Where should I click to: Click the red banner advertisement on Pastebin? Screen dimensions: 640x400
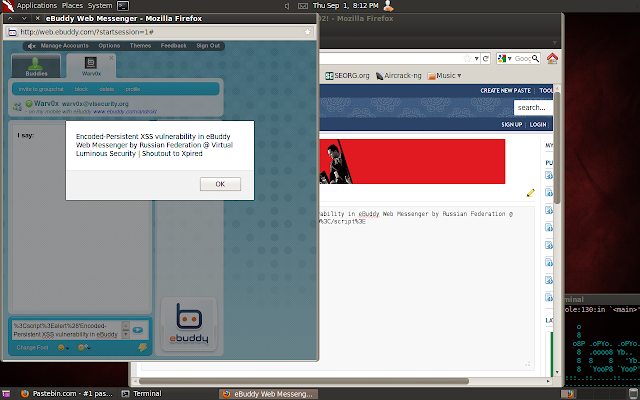[x=412, y=161]
